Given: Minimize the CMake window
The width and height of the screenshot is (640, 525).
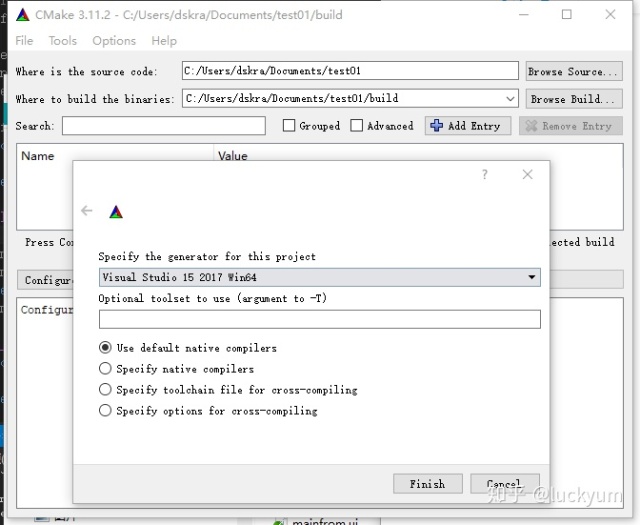Looking at the screenshot, I should 524,15.
